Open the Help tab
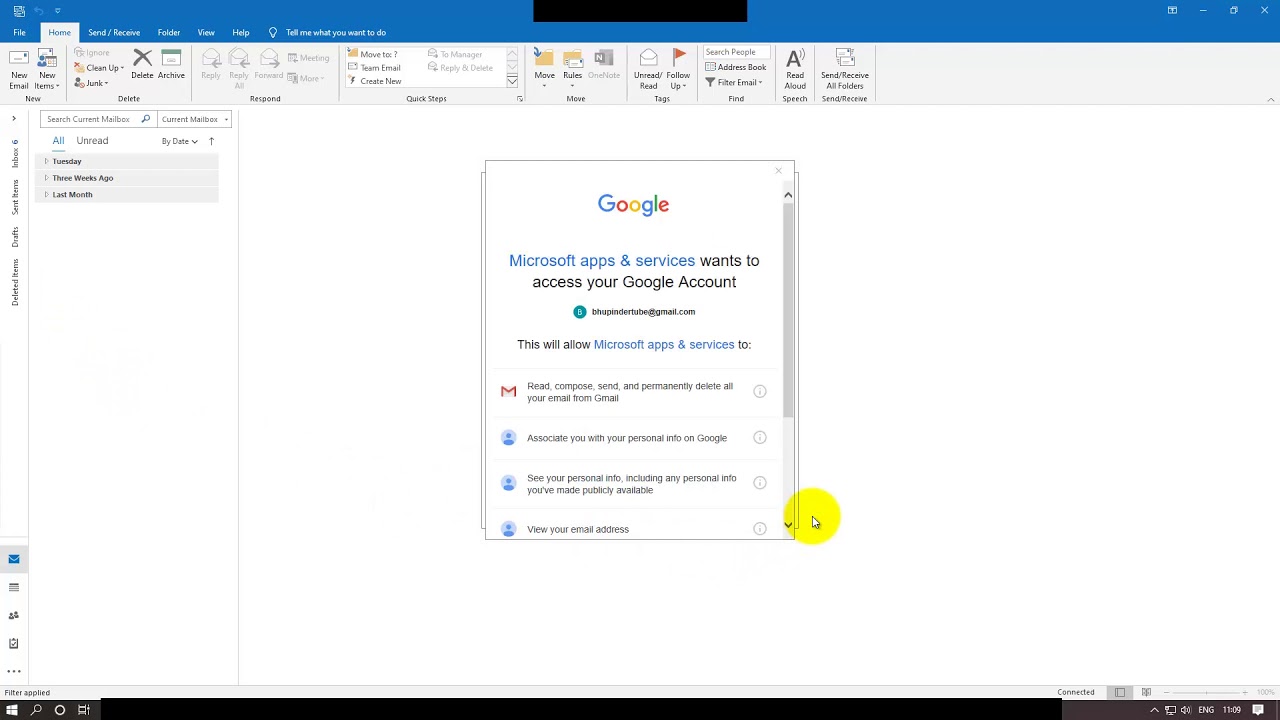 (x=241, y=32)
